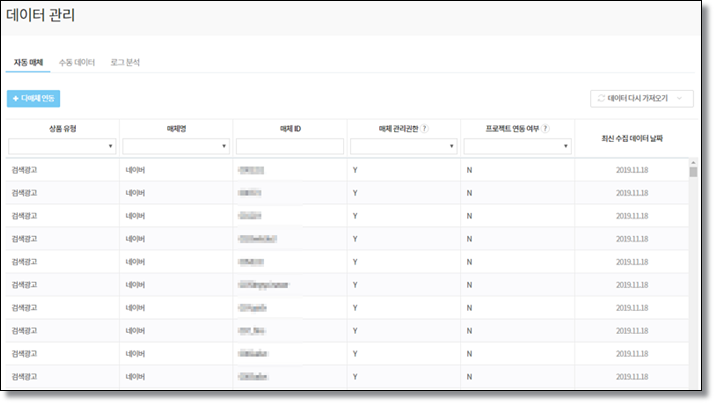714x403 pixels.
Task: Open the 수동 데이터 tab
Action: tap(77, 62)
